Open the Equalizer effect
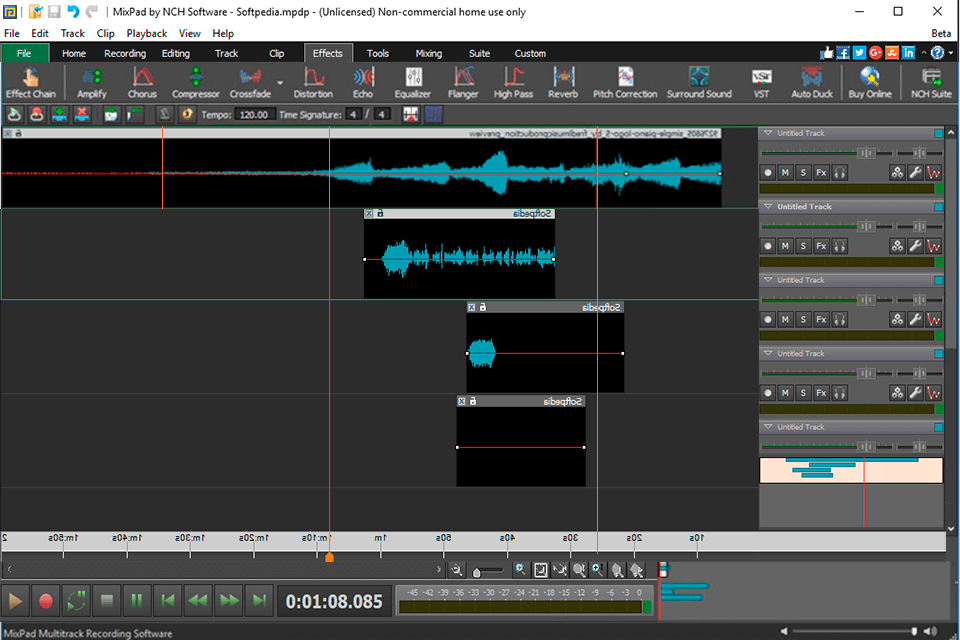 coord(412,82)
